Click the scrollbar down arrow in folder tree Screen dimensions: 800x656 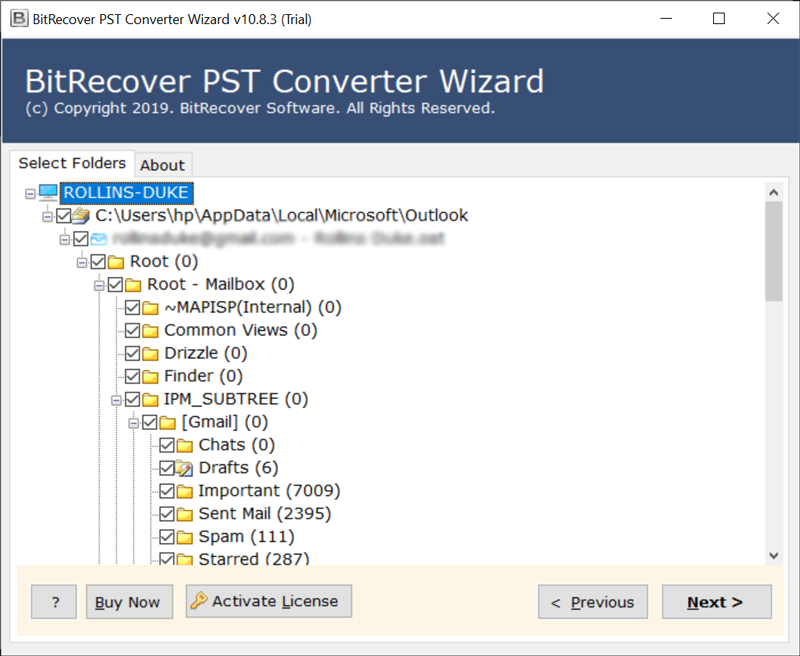[x=773, y=555]
